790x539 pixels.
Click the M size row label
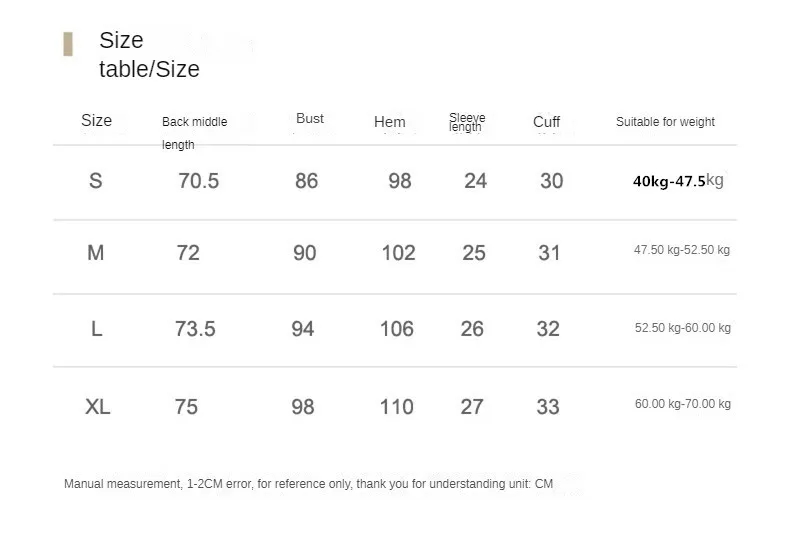(x=96, y=253)
